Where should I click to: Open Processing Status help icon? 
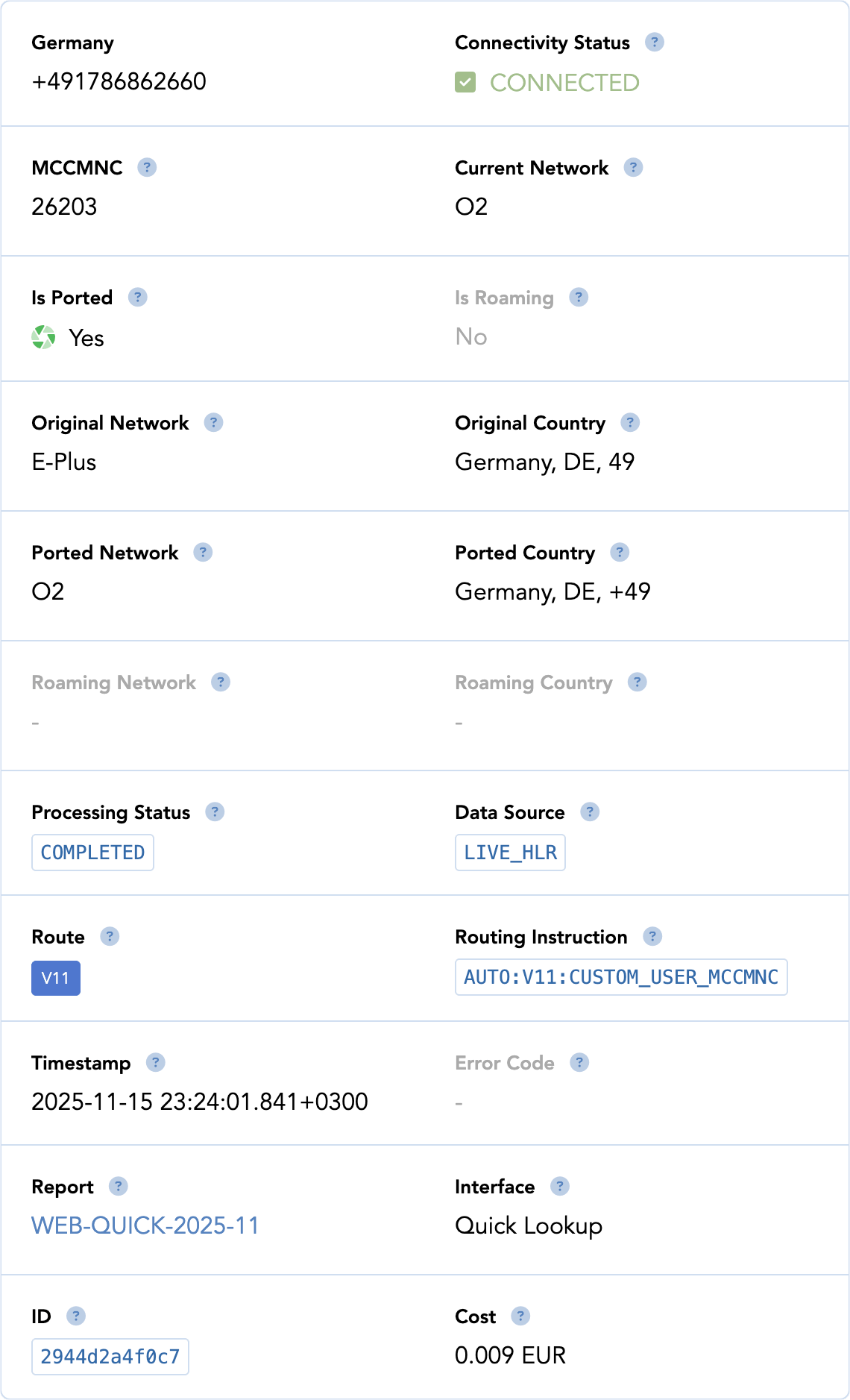point(215,812)
